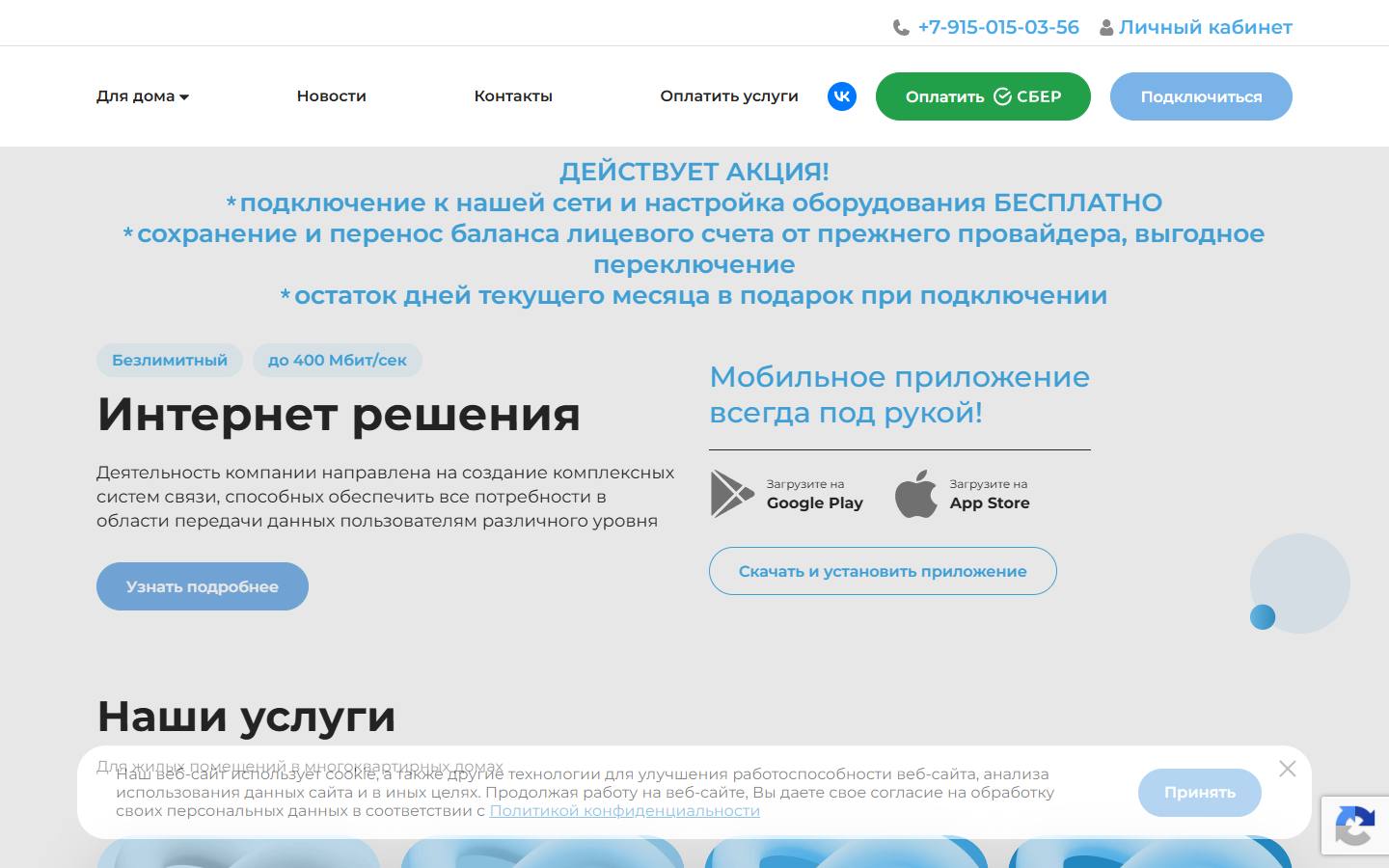The image size is (1389, 868).
Task: Click the «Мобильное приложение всегда под рукой!» text
Action: [x=899, y=394]
